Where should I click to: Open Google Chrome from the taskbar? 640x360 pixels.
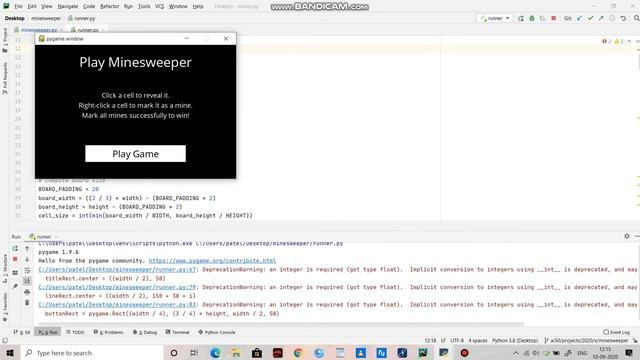tap(298, 353)
